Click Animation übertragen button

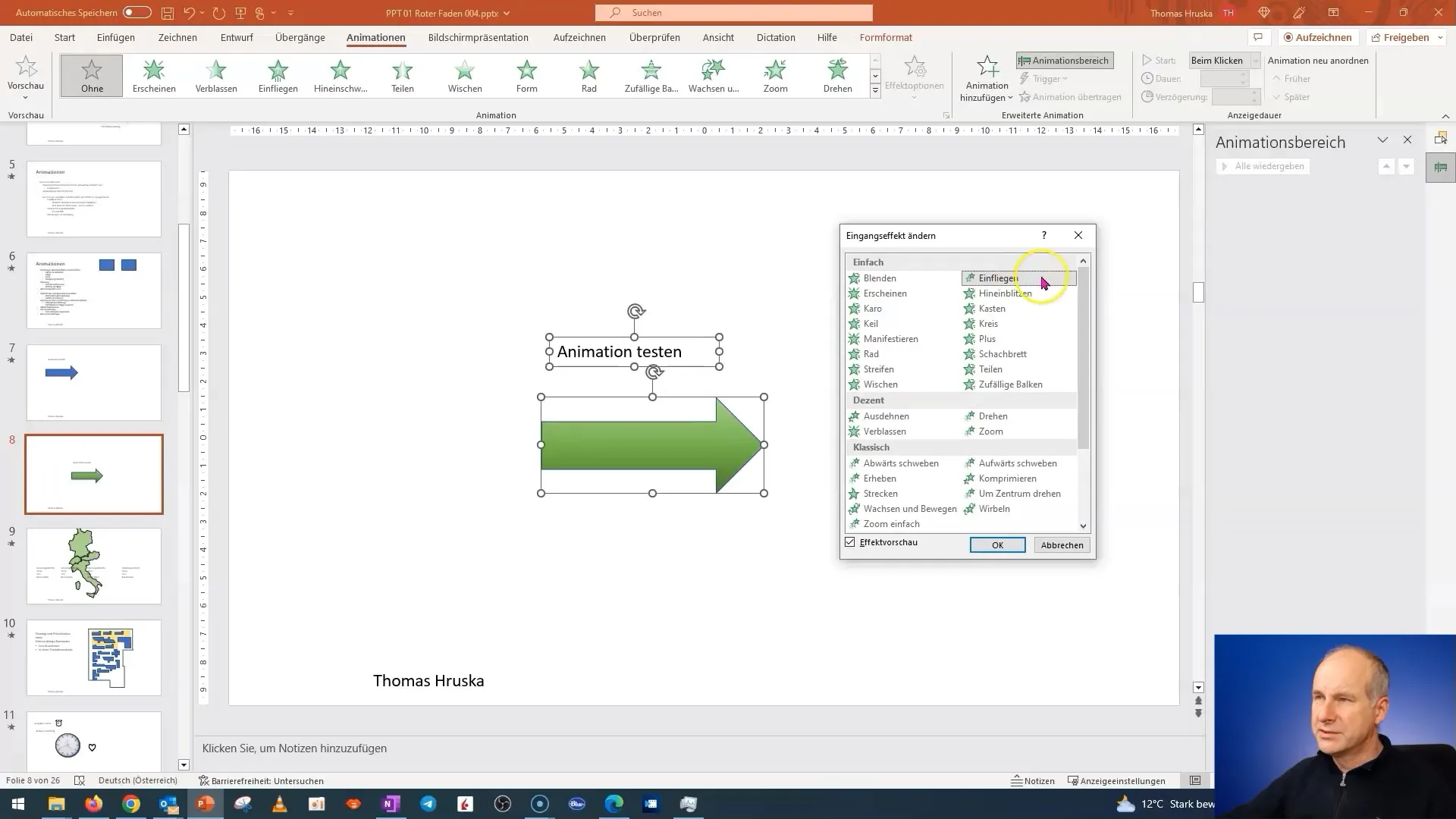pyautogui.click(x=1070, y=97)
